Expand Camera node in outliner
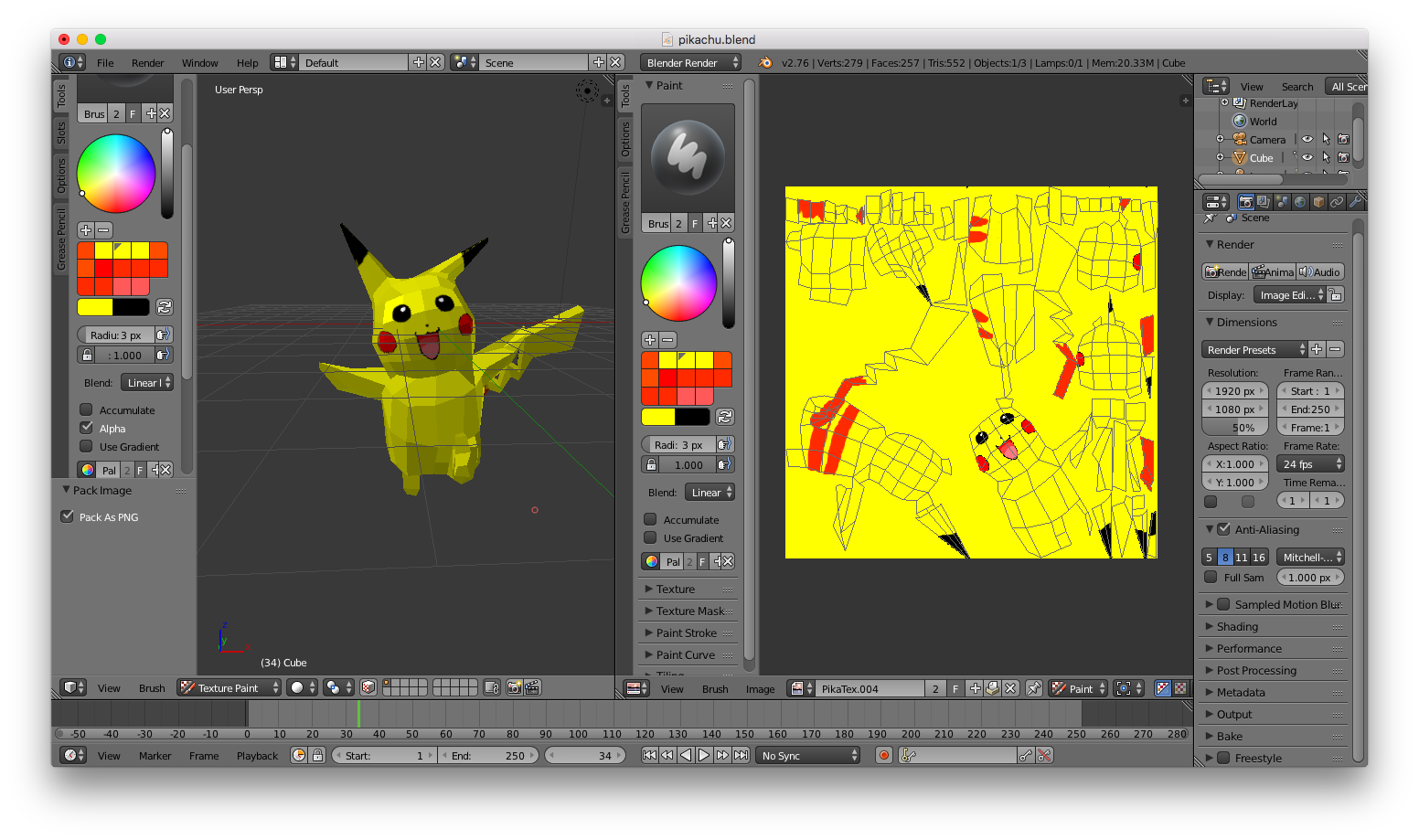This screenshot has width=1419, height=840. pos(1220,139)
